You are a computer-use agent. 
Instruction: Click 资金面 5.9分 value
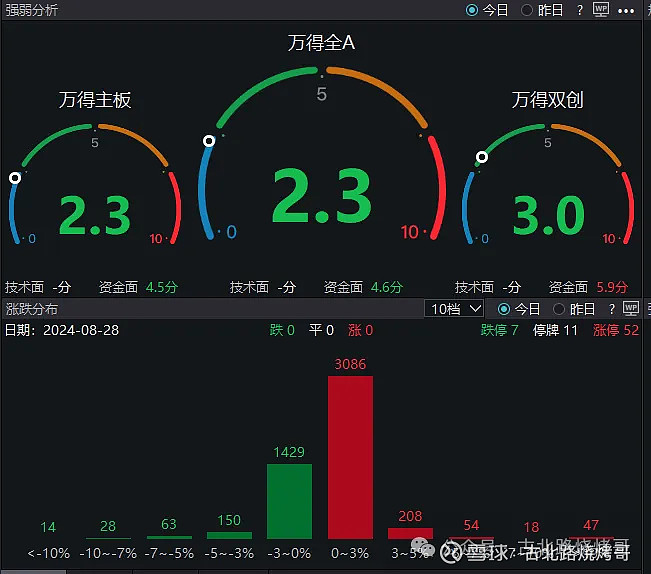[x=612, y=287]
